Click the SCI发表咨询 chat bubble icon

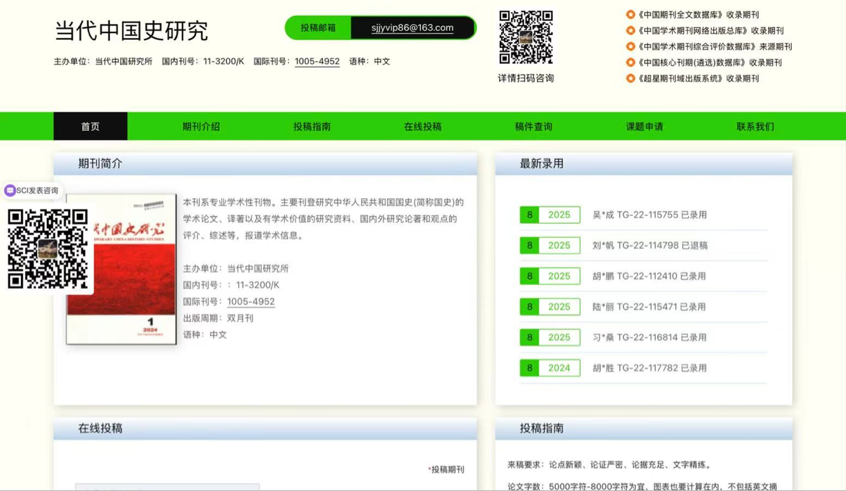(x=10, y=190)
